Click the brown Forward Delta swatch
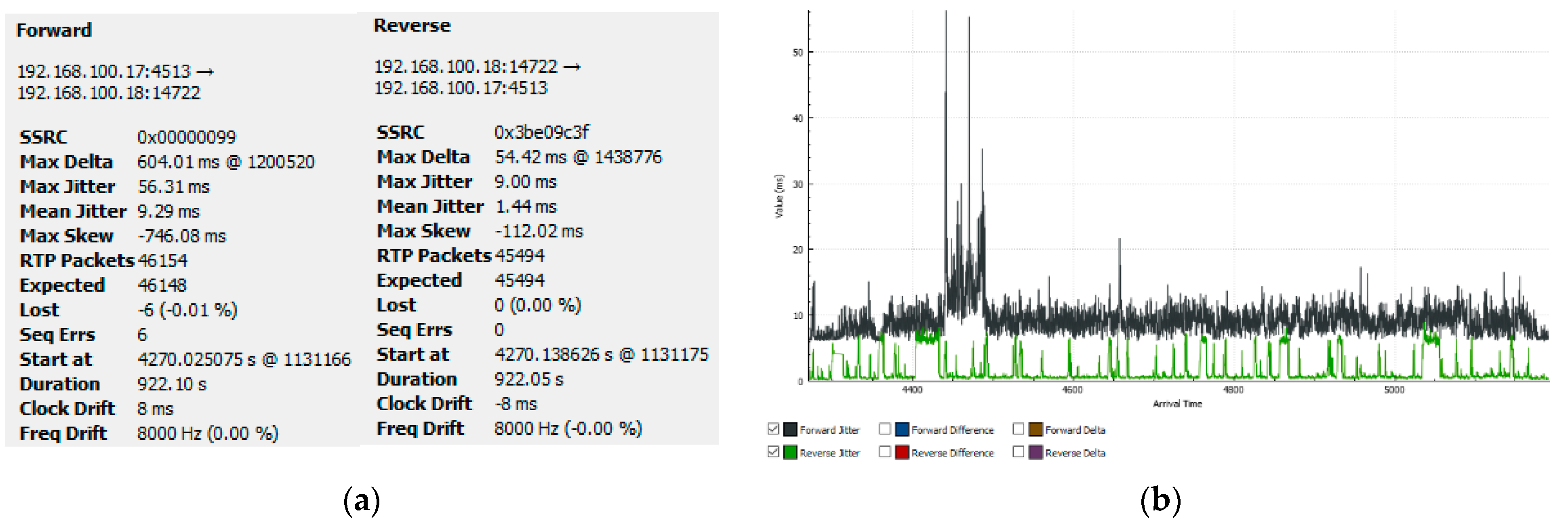1568x523 pixels. click(x=1036, y=429)
